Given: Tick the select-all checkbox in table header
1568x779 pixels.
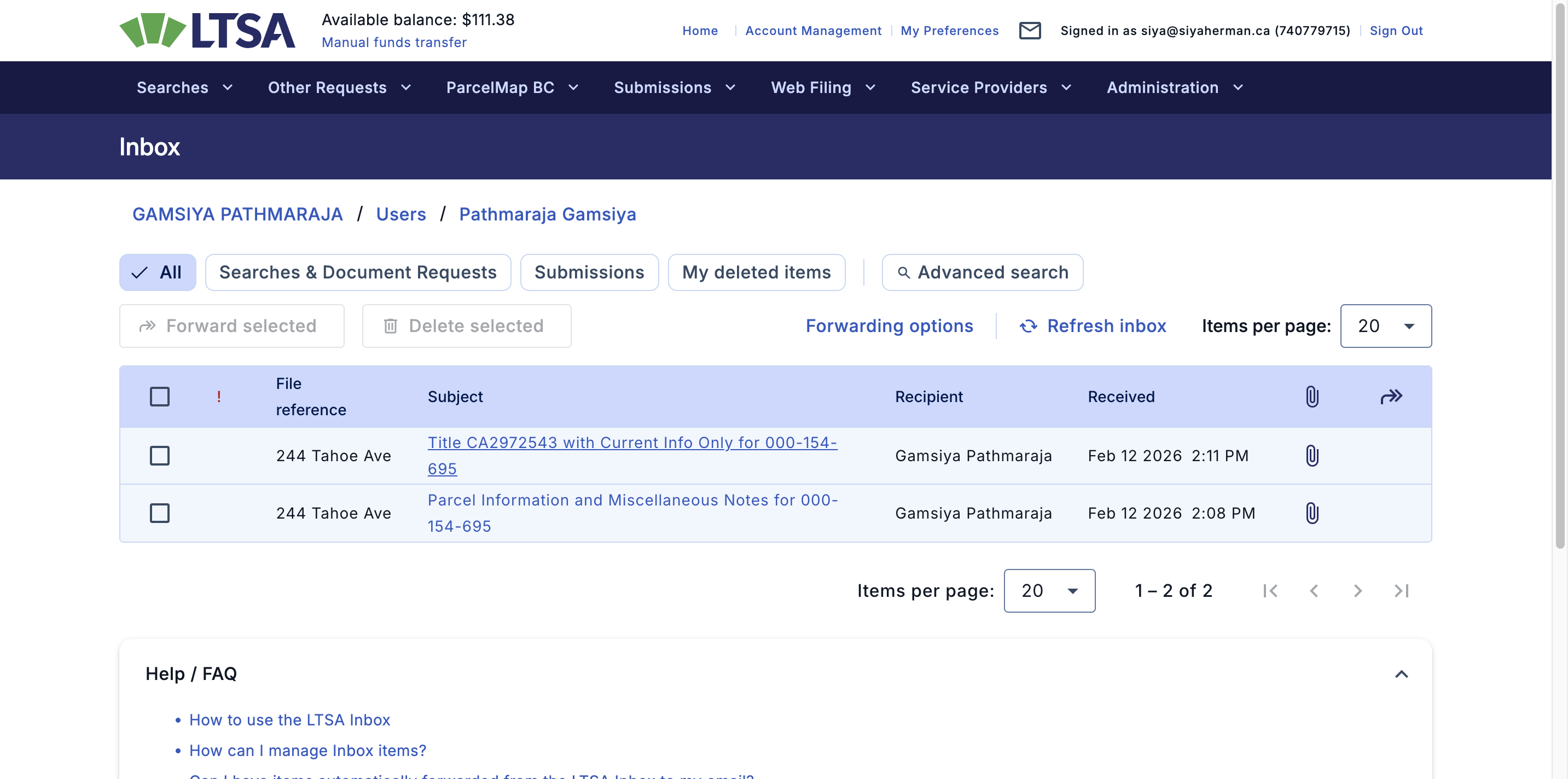Looking at the screenshot, I should point(159,397).
